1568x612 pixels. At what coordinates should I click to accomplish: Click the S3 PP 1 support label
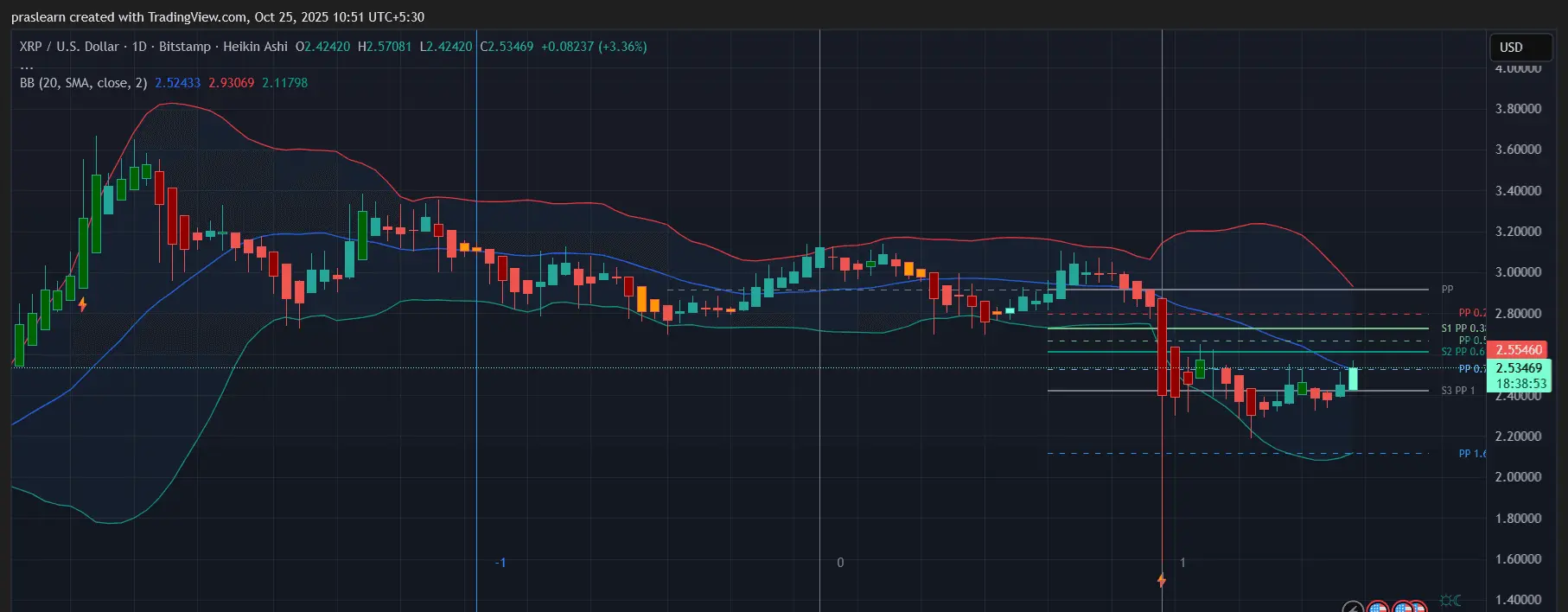point(1457,391)
